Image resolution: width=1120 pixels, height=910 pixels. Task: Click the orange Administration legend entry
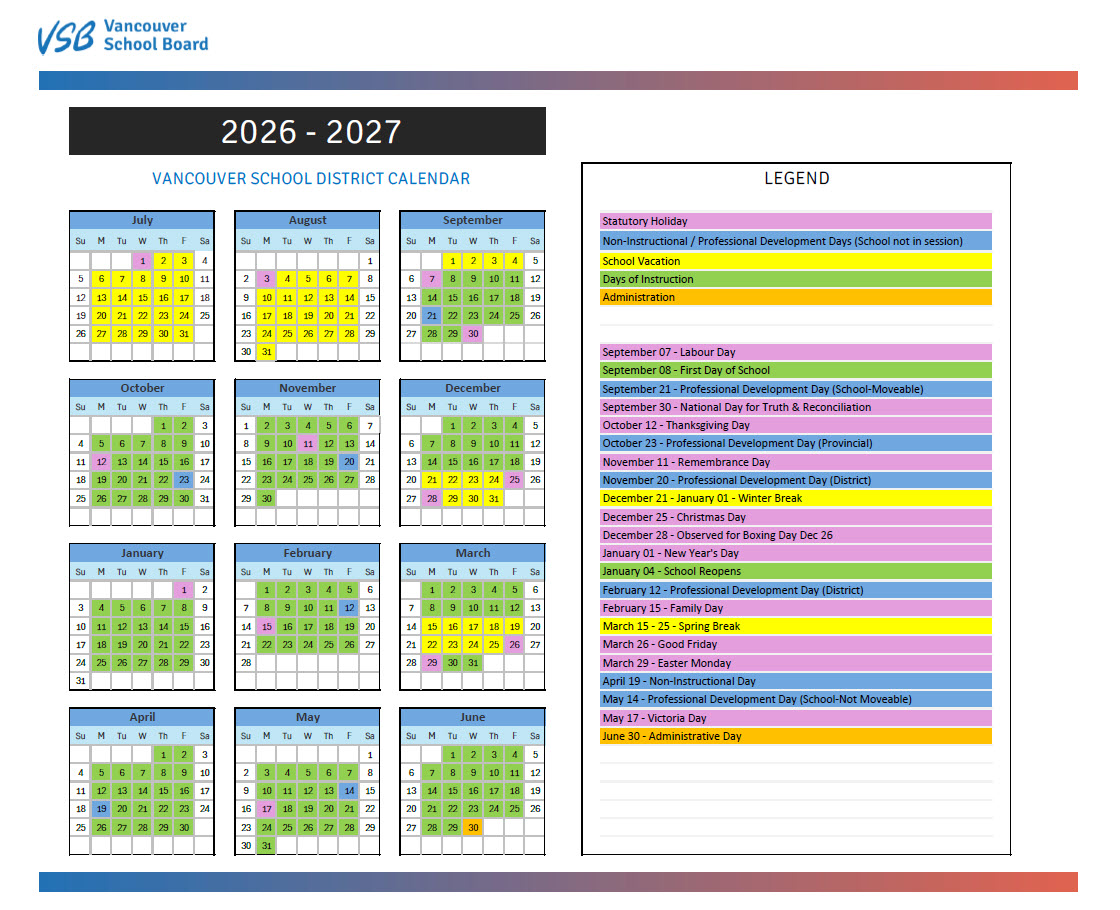coord(795,297)
